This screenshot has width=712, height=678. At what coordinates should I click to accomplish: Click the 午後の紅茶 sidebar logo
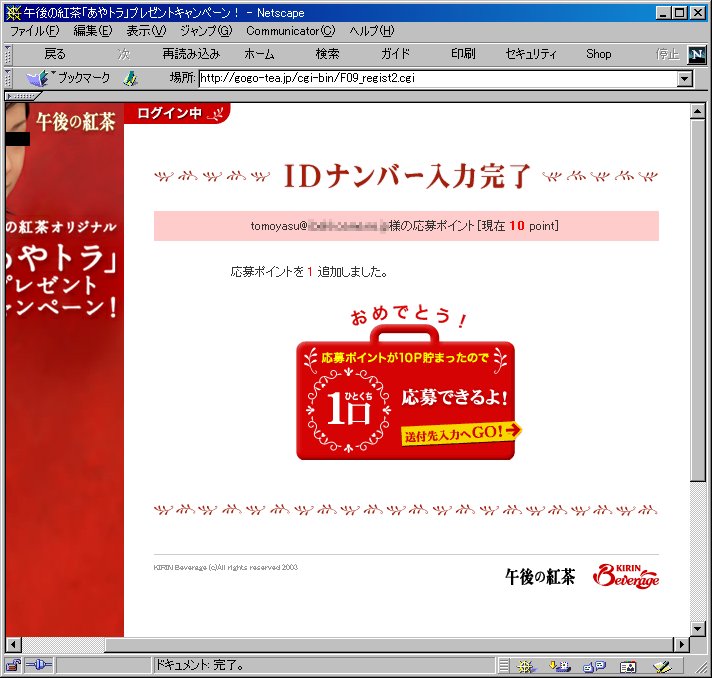(x=75, y=122)
